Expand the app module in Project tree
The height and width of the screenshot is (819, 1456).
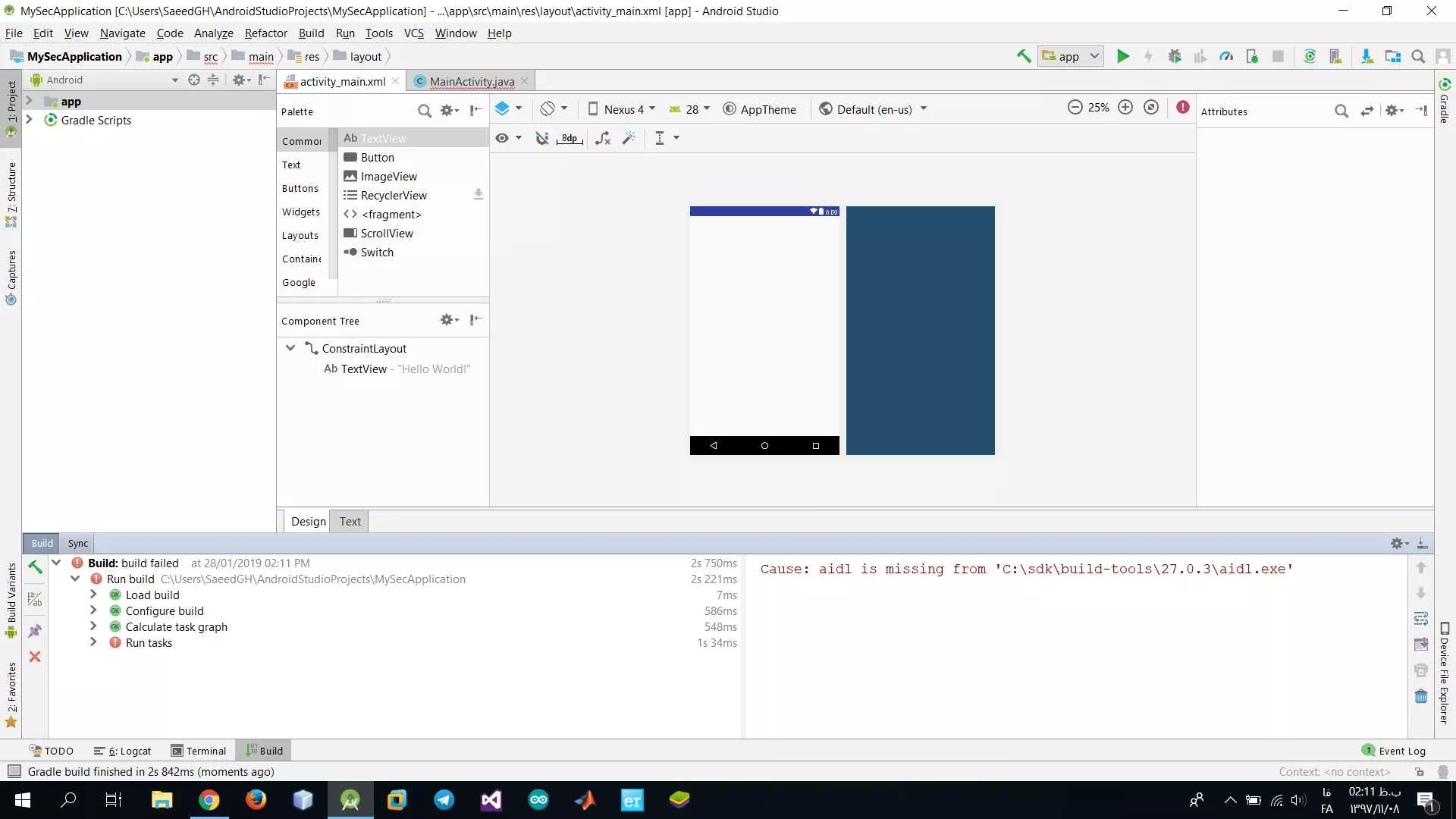click(x=29, y=101)
